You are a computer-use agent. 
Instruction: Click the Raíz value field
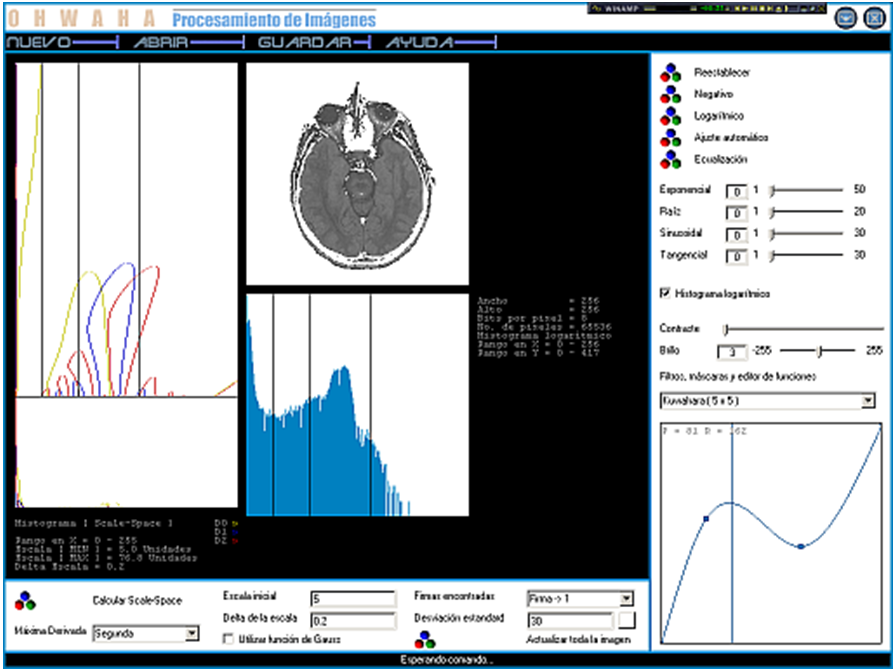(x=736, y=213)
